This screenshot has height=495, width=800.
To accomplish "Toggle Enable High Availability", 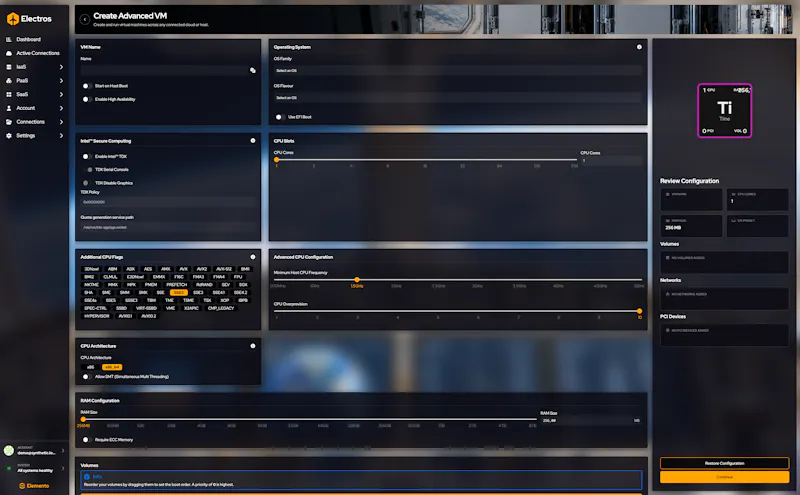I will (x=86, y=99).
